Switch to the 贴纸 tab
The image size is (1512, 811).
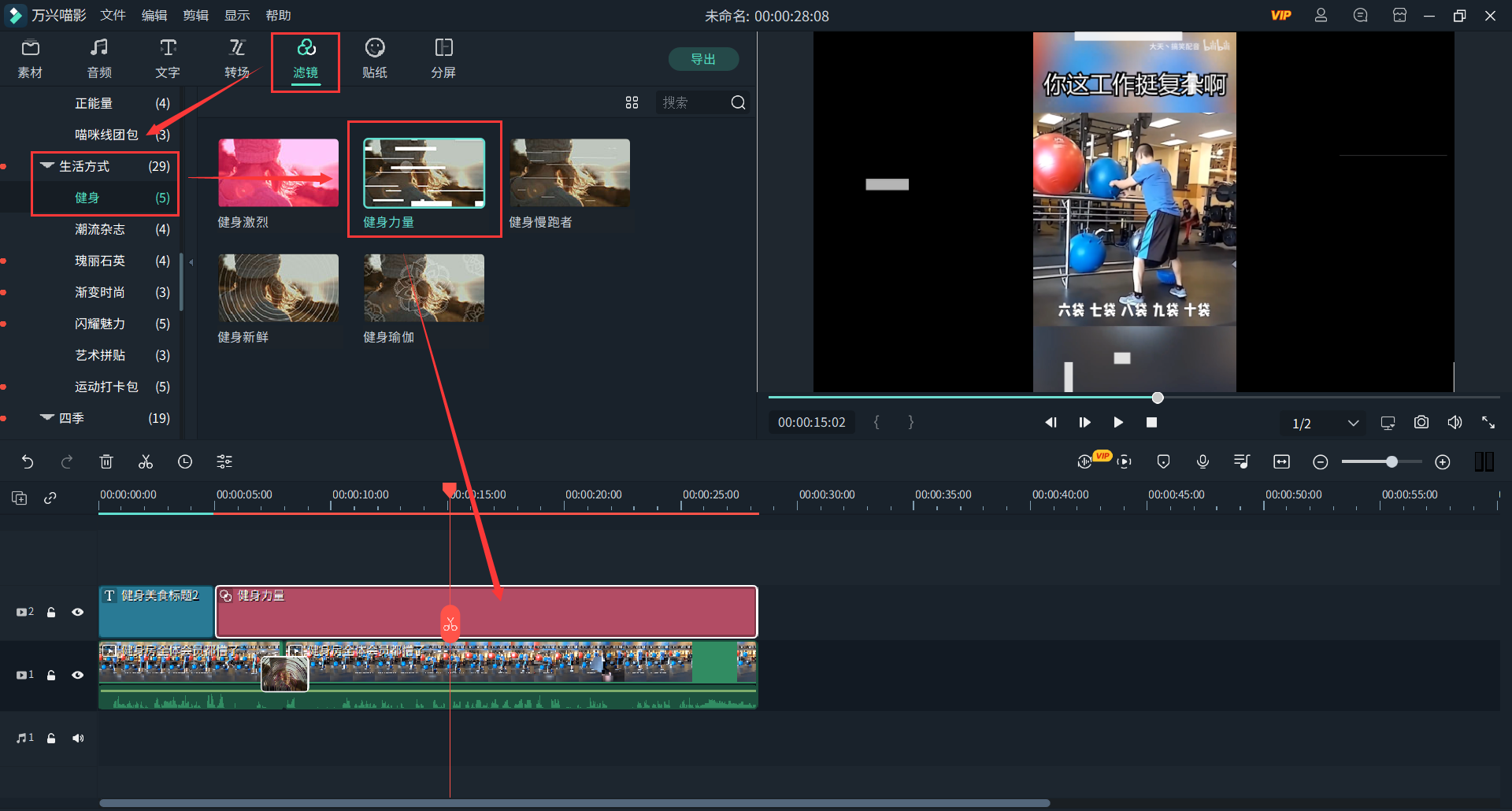[375, 59]
